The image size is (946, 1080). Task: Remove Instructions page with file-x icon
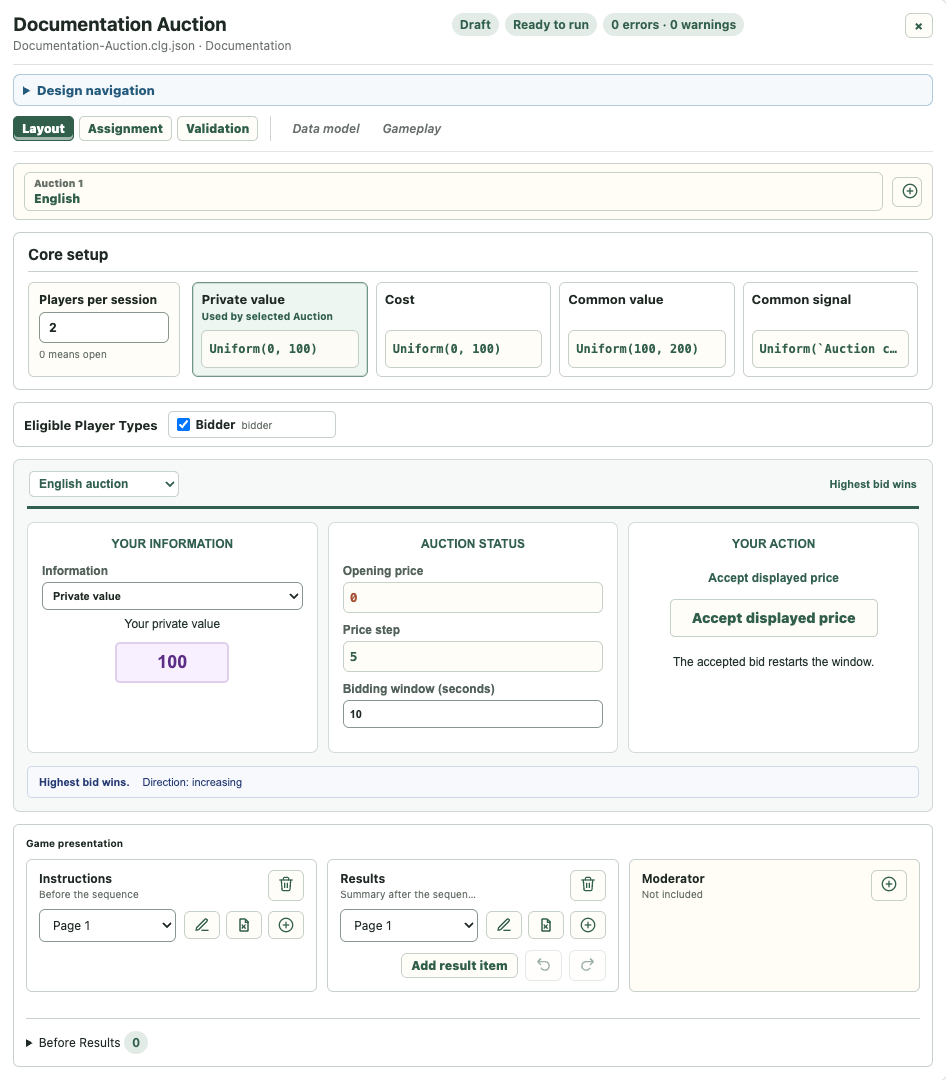click(244, 925)
